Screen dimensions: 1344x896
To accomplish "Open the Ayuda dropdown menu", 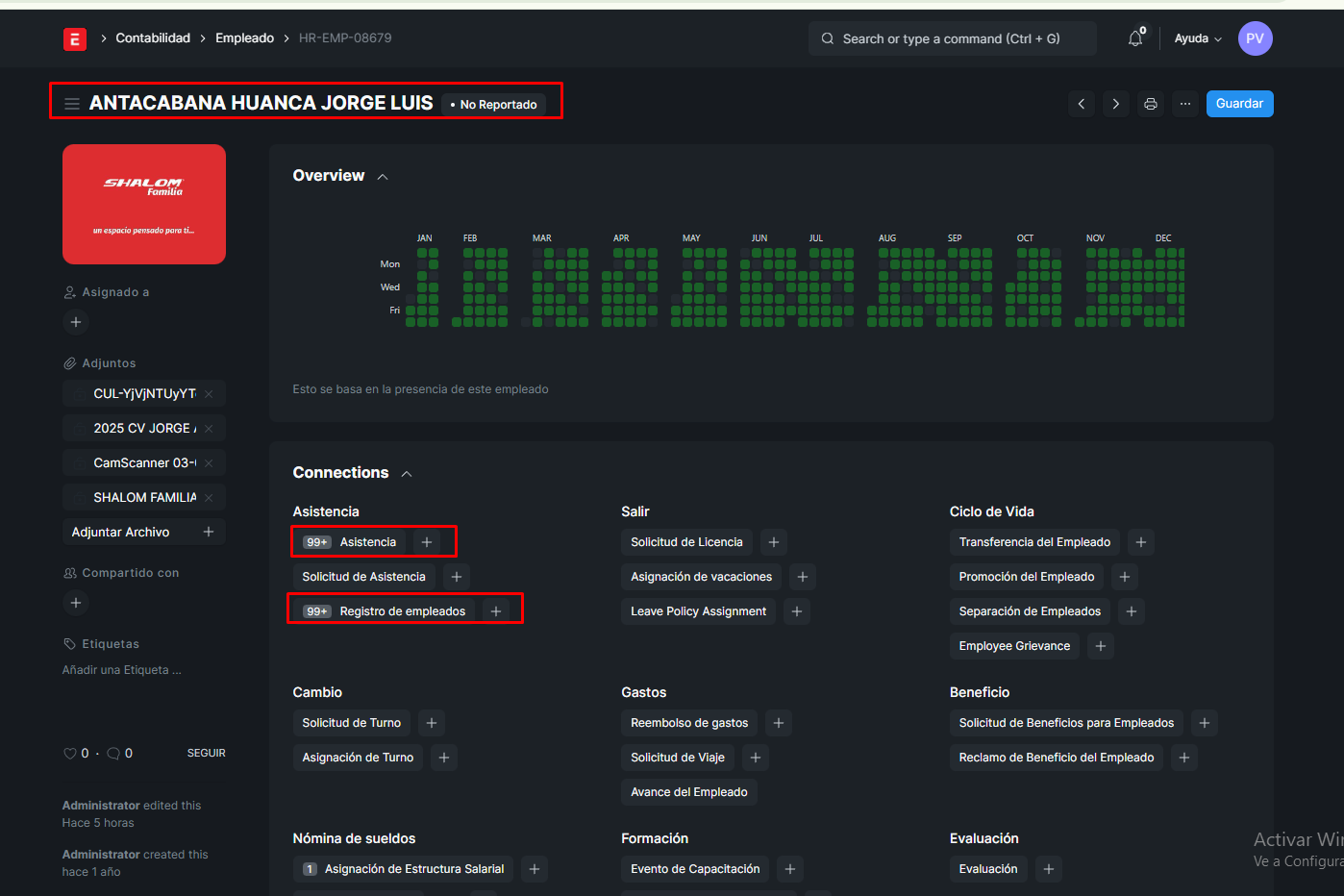I will pyautogui.click(x=1198, y=38).
